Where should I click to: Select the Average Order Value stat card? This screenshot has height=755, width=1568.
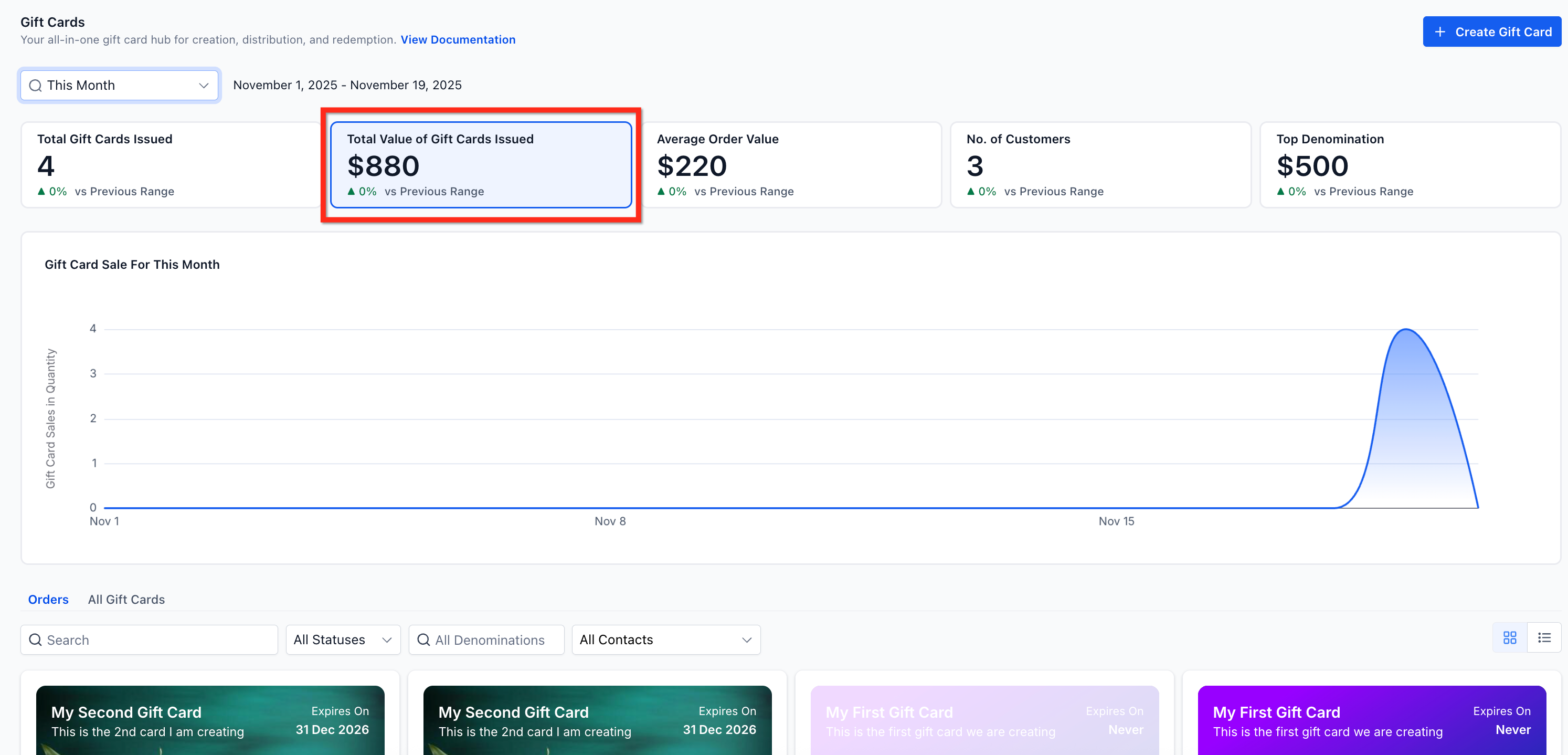point(791,164)
